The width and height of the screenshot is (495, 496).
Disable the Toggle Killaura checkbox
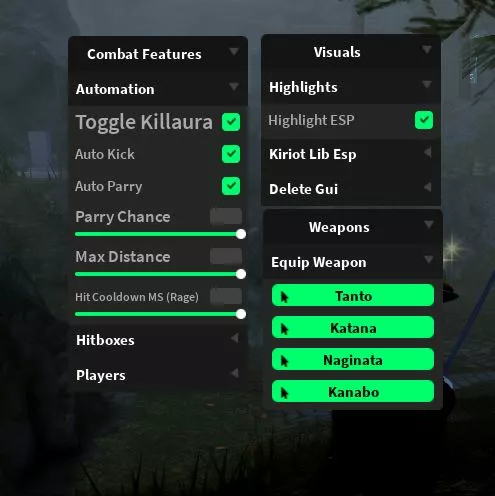click(x=231, y=122)
